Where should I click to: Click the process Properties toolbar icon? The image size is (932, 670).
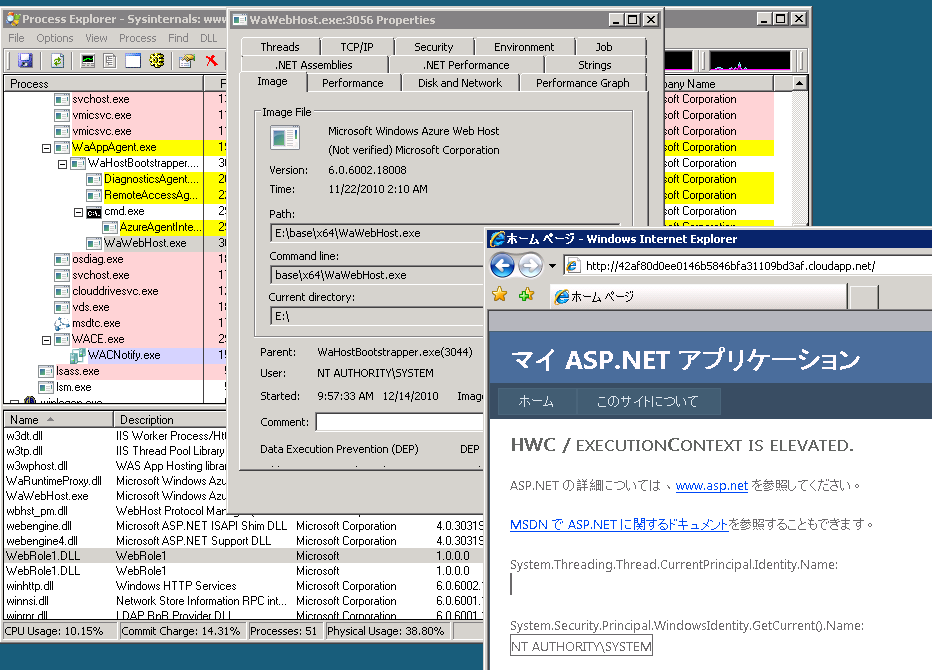[186, 60]
